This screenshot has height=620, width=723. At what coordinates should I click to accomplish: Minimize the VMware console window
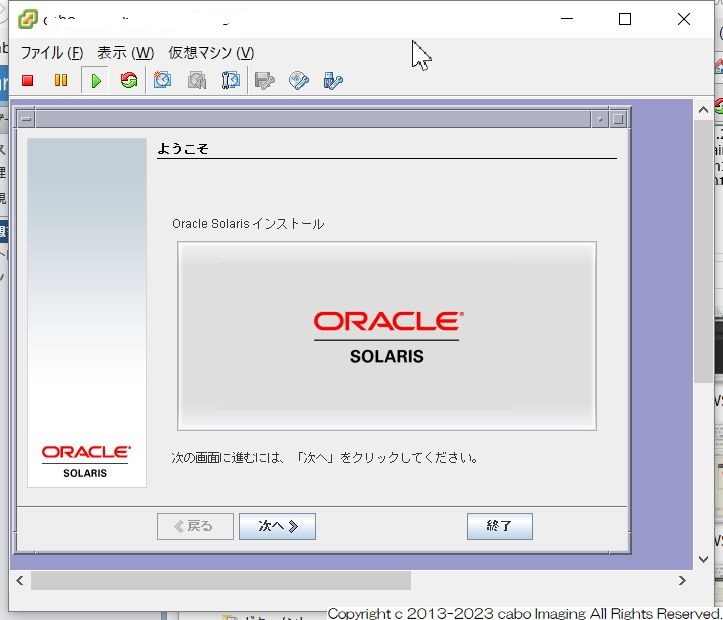coord(567,19)
